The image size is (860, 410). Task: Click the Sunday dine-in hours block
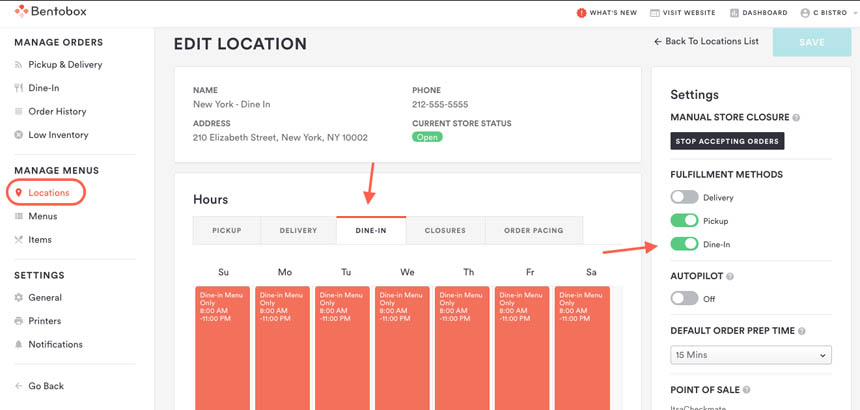(223, 348)
